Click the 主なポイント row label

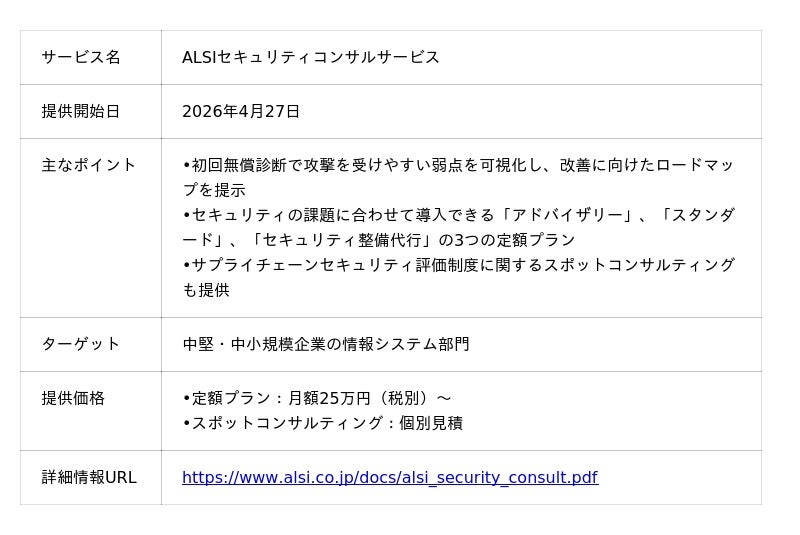point(89,165)
